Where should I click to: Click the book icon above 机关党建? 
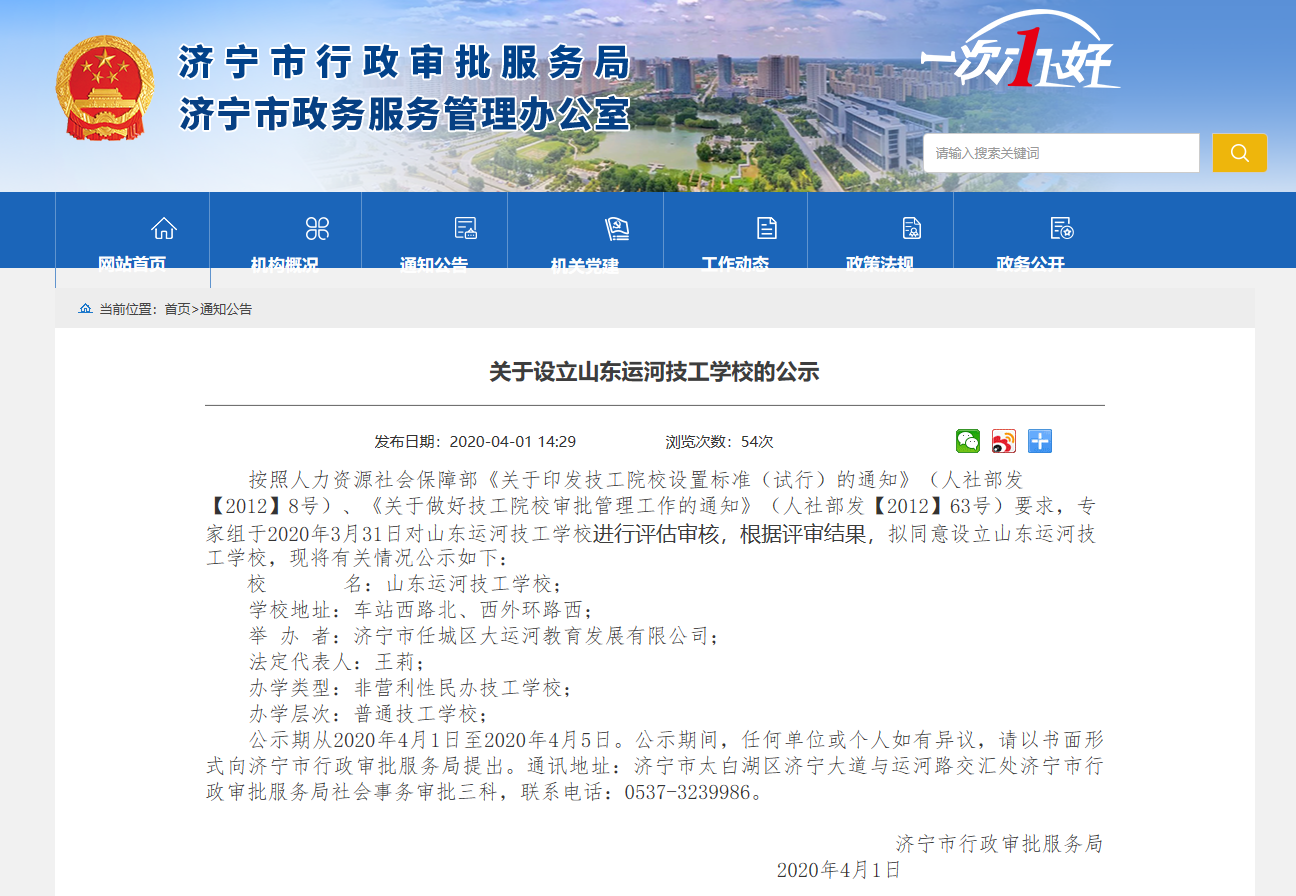click(617, 228)
